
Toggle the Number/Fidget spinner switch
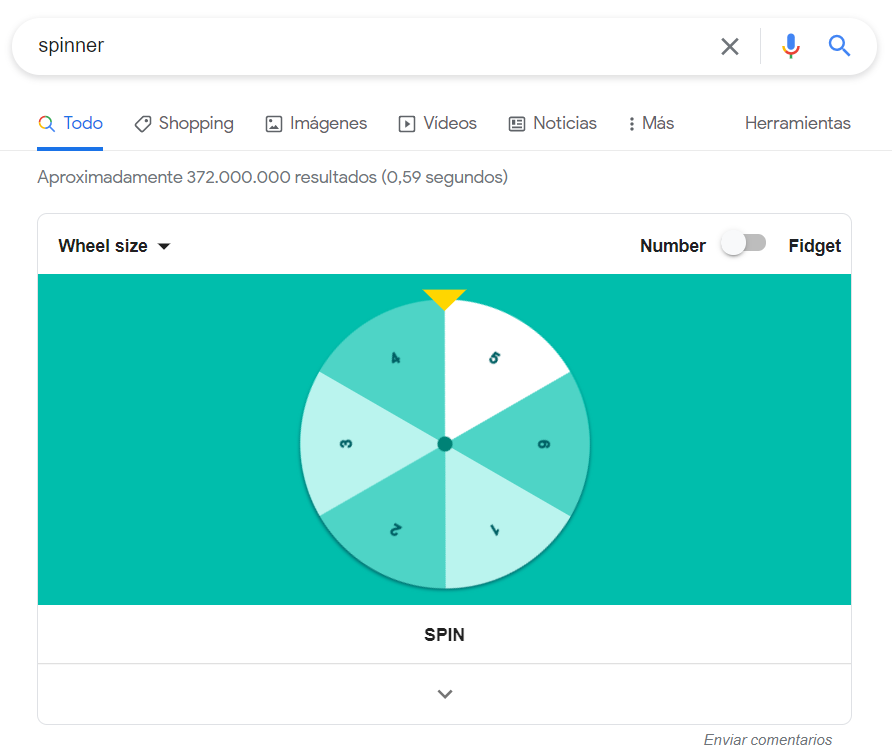(745, 244)
